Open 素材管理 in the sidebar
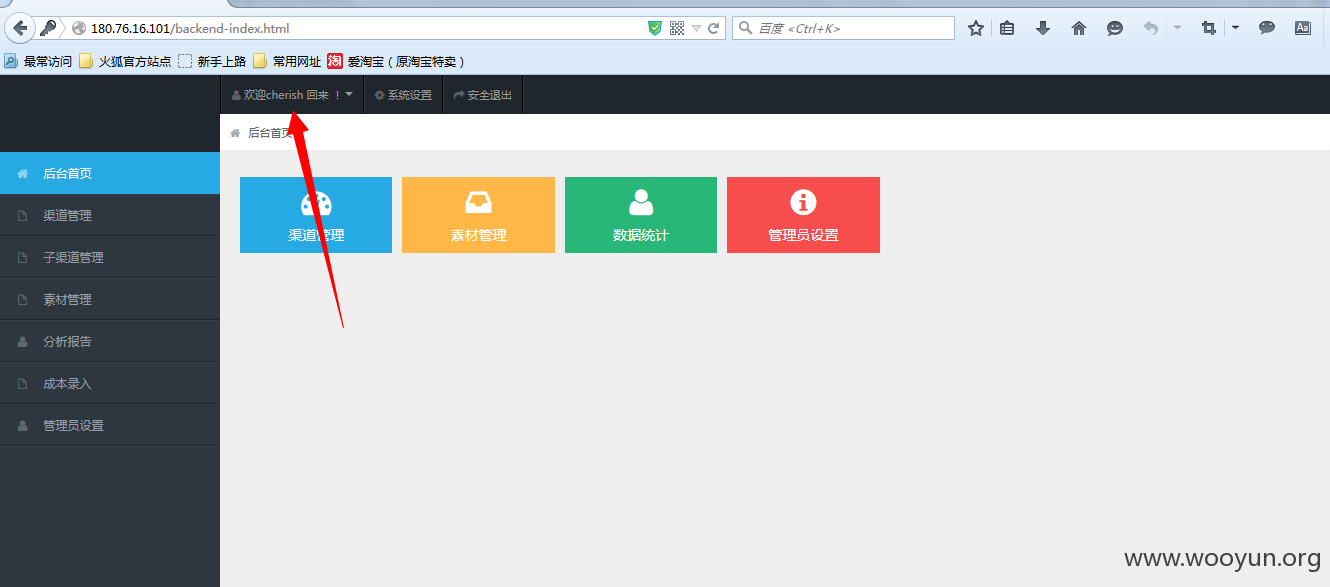Image resolution: width=1330 pixels, height=587 pixels. point(110,299)
